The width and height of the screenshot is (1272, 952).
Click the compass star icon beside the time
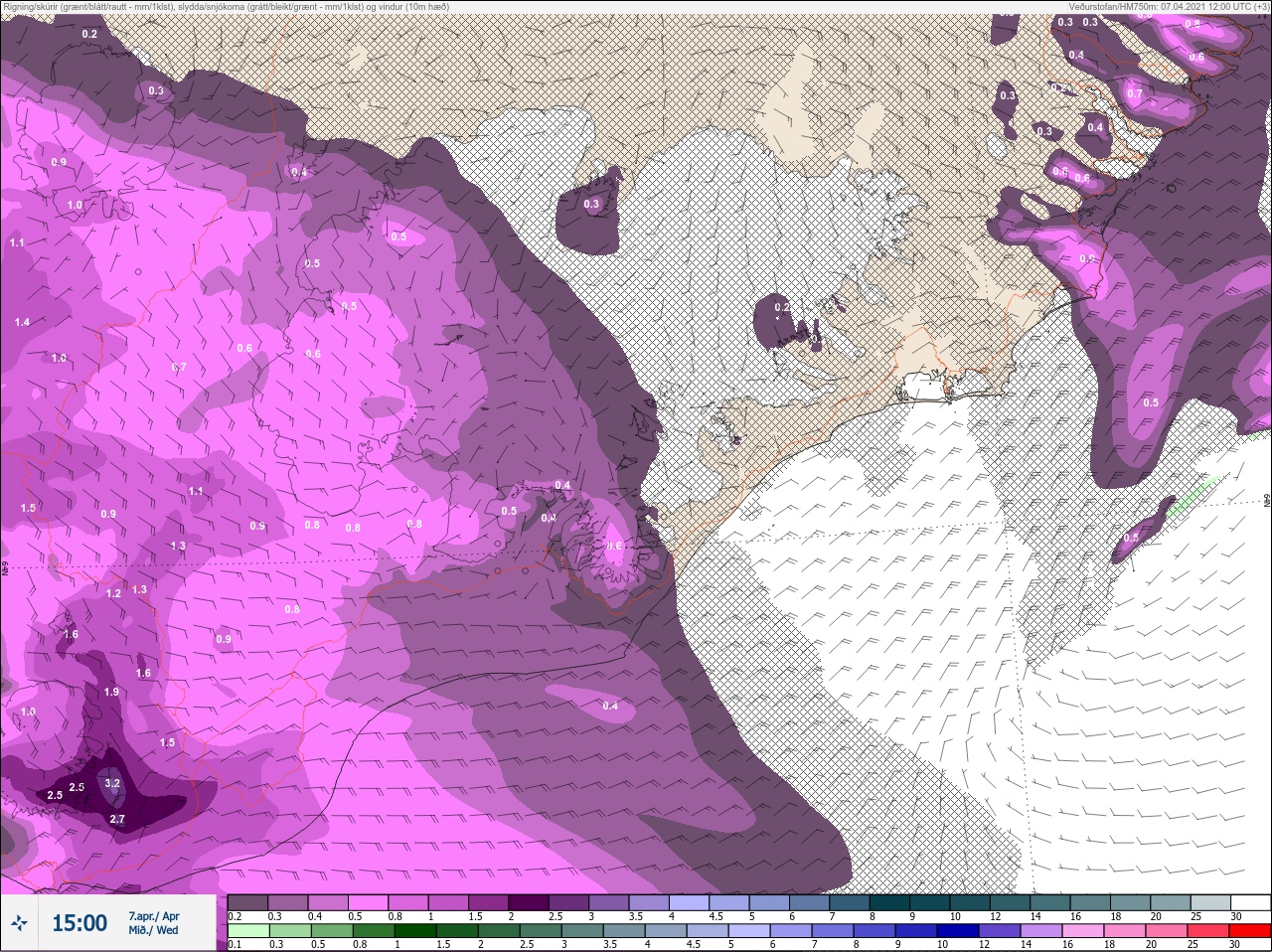coord(21,923)
